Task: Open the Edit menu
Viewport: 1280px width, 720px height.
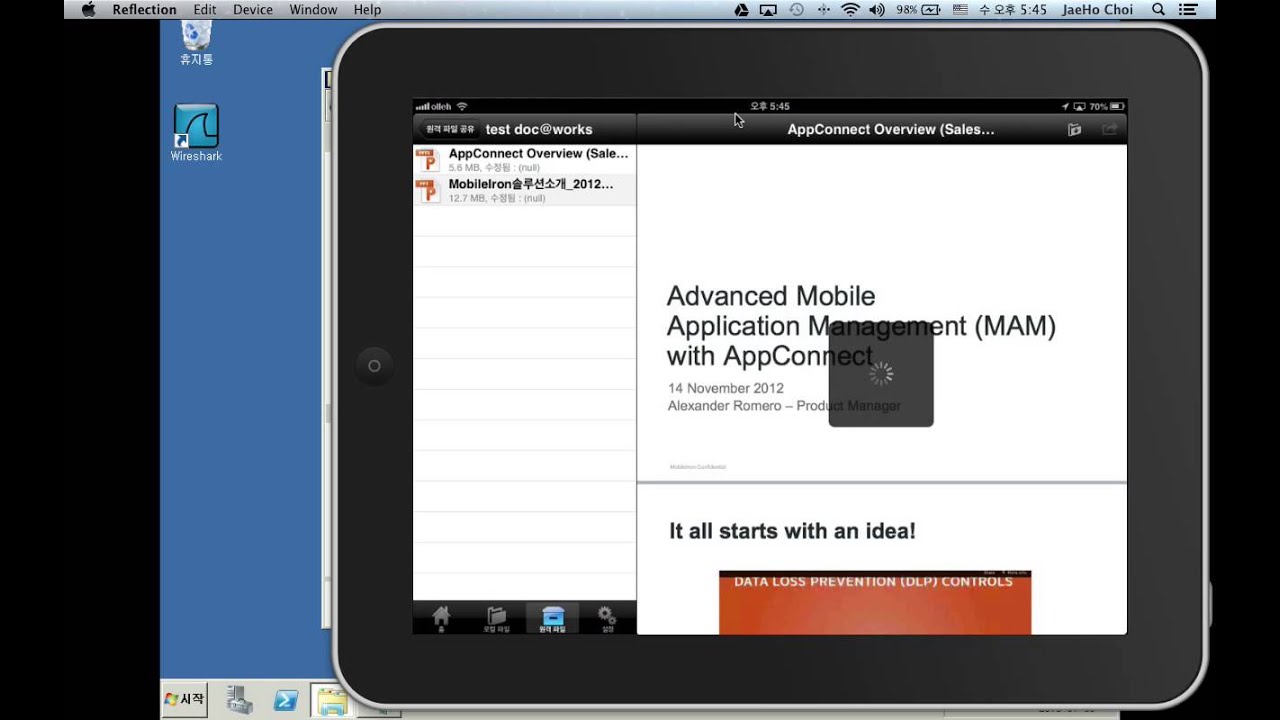Action: tap(205, 9)
